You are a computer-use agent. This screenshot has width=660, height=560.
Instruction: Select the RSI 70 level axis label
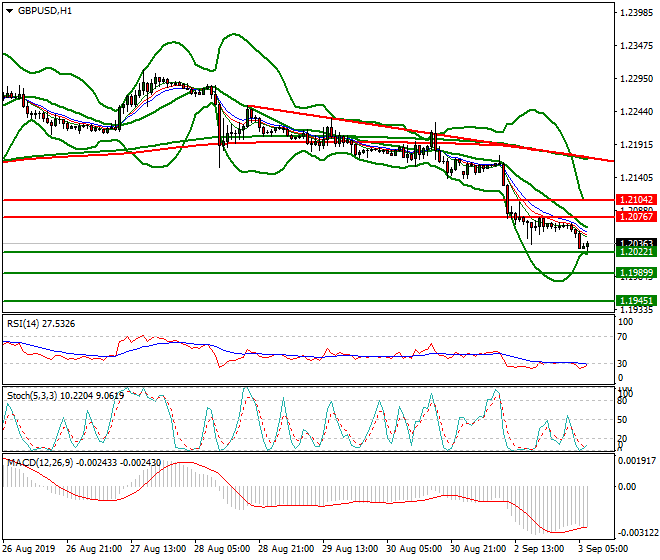(x=622, y=337)
